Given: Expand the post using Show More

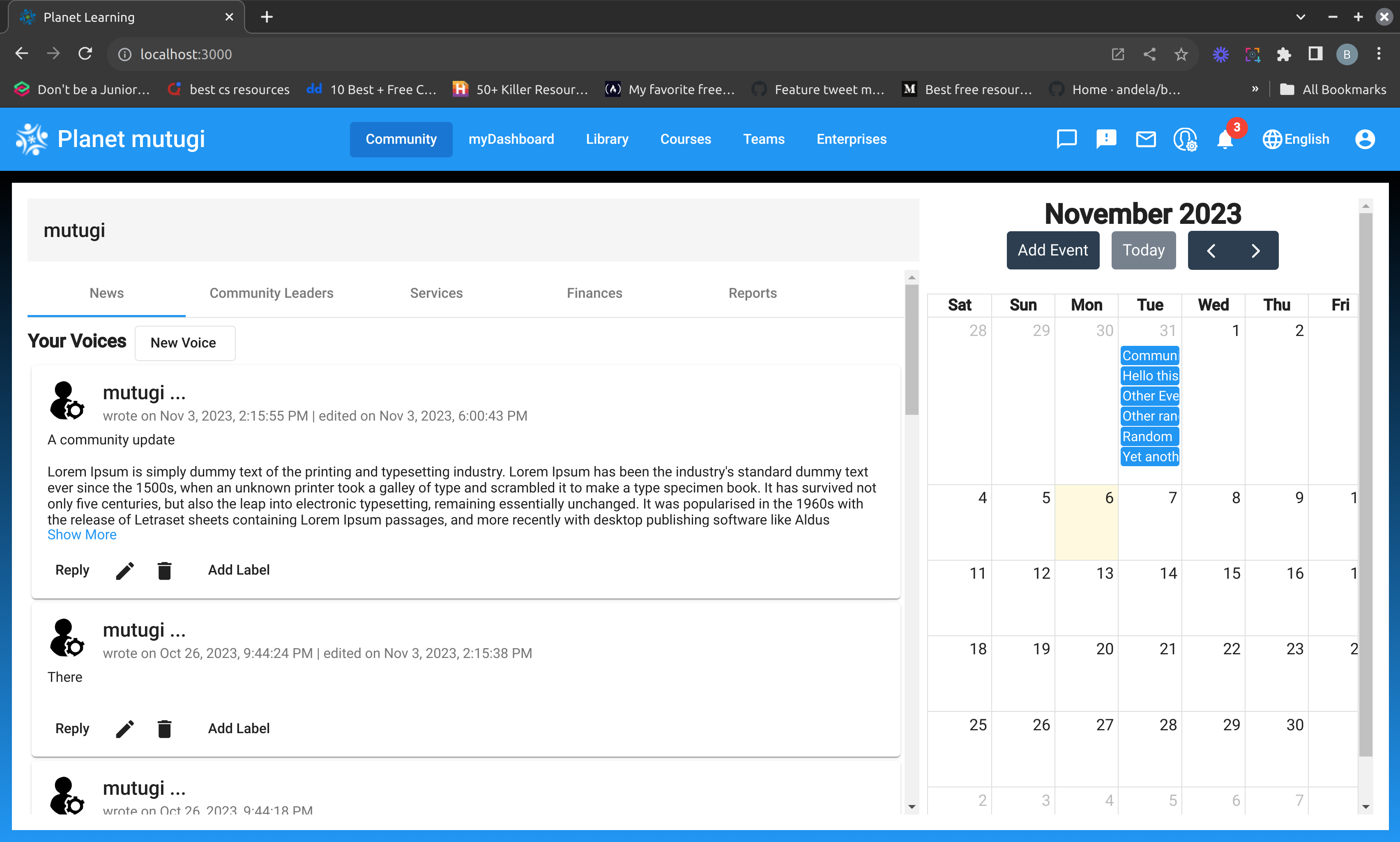Looking at the screenshot, I should pyautogui.click(x=81, y=534).
